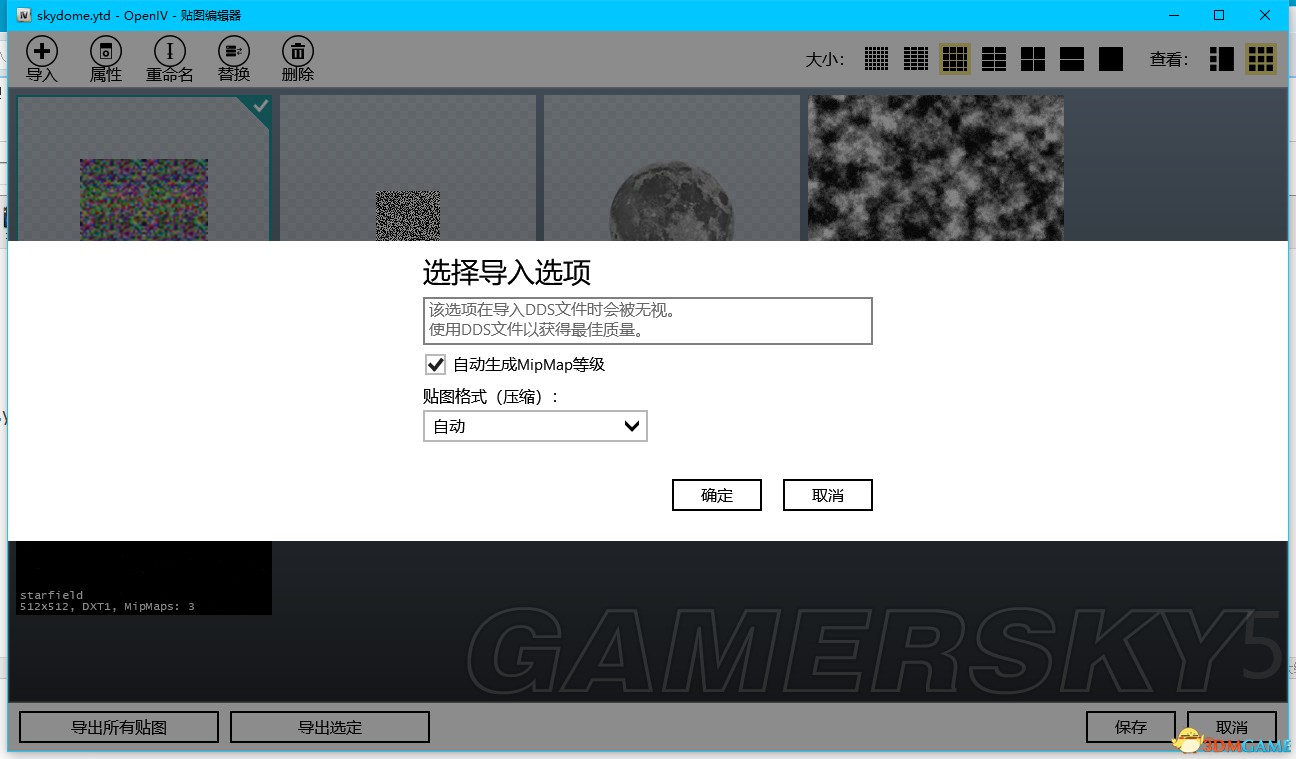Click the "512x512, DXT1, MipMaps: 3" text
This screenshot has height=759, width=1296.
(x=107, y=606)
